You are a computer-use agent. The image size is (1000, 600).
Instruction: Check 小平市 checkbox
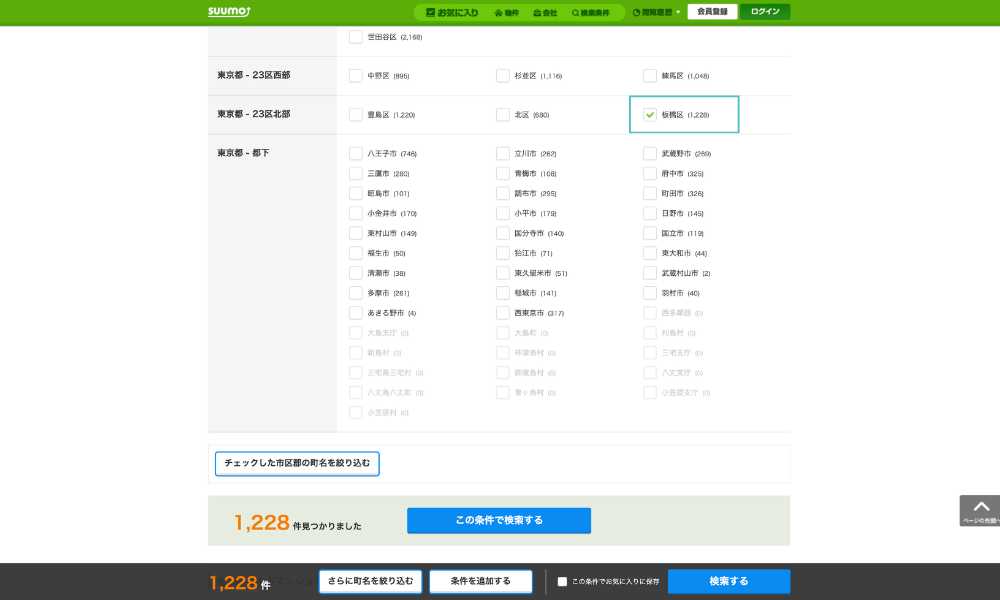tap(503, 213)
